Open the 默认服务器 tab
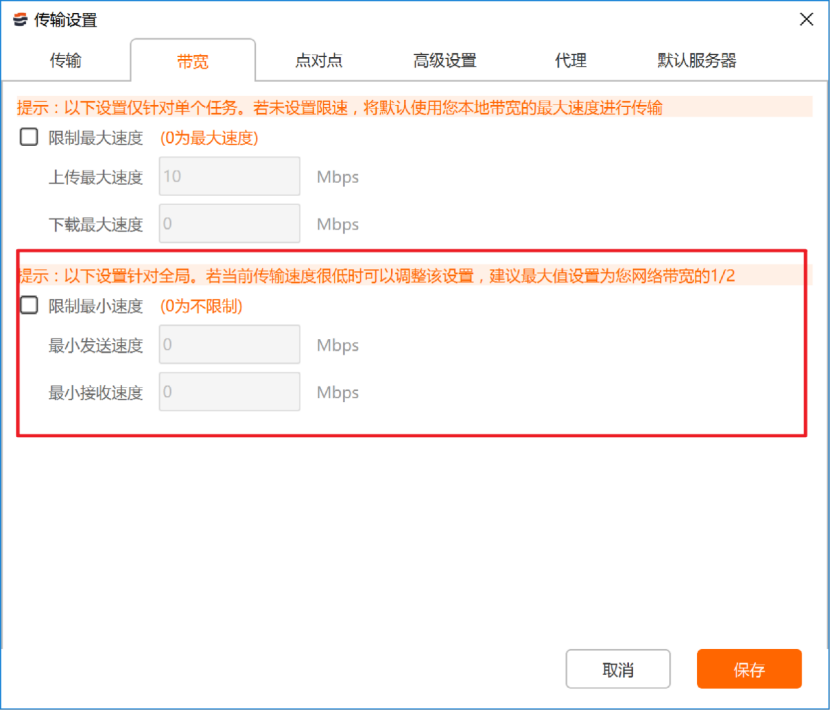 pos(697,61)
